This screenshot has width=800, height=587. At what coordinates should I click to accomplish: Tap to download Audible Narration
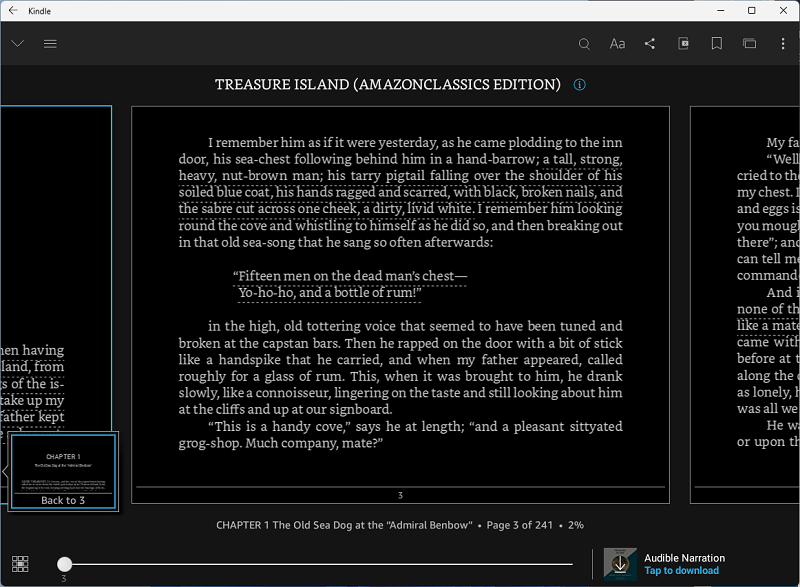pos(682,571)
